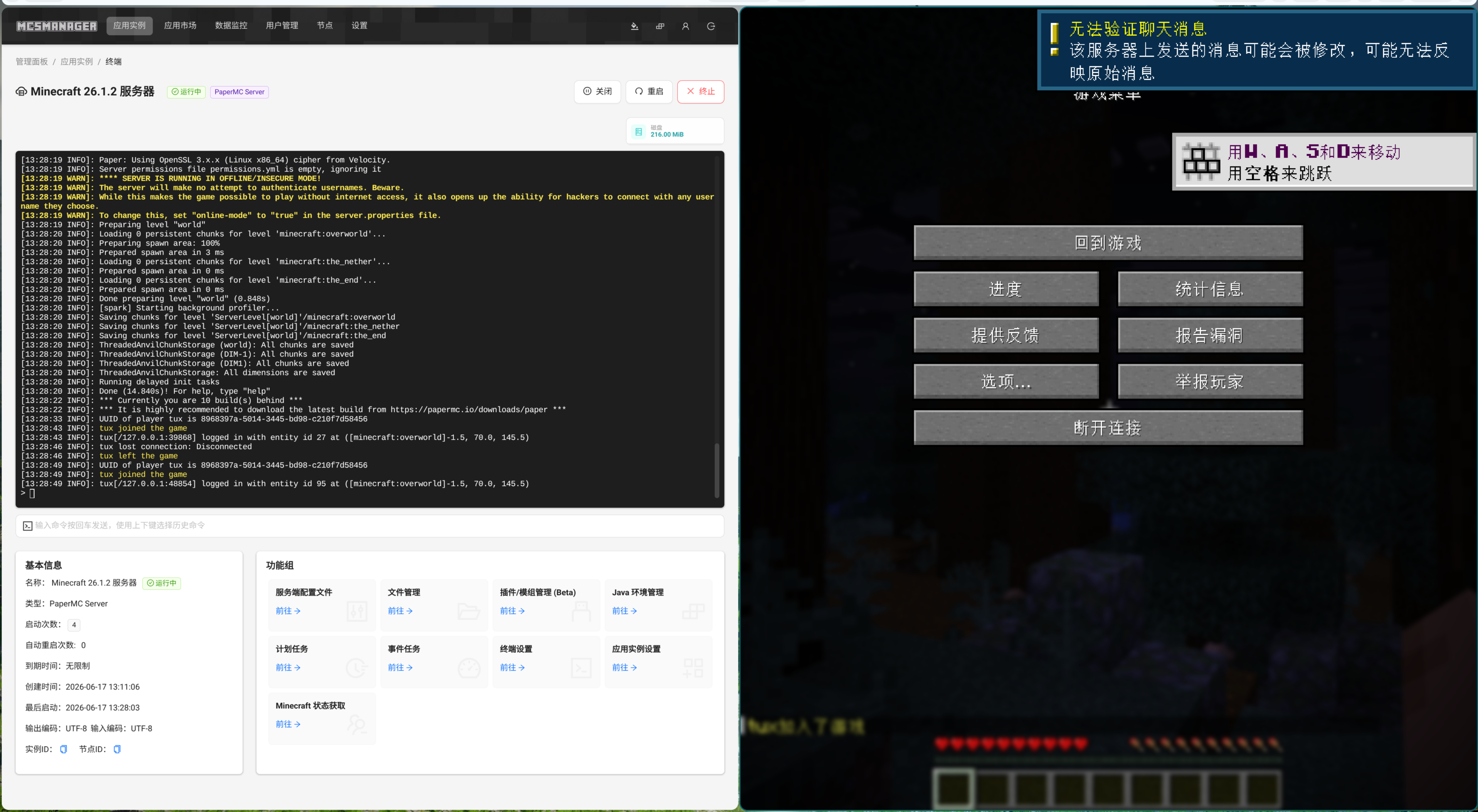Click the theme paint bucket icon in header

pyautogui.click(x=635, y=26)
